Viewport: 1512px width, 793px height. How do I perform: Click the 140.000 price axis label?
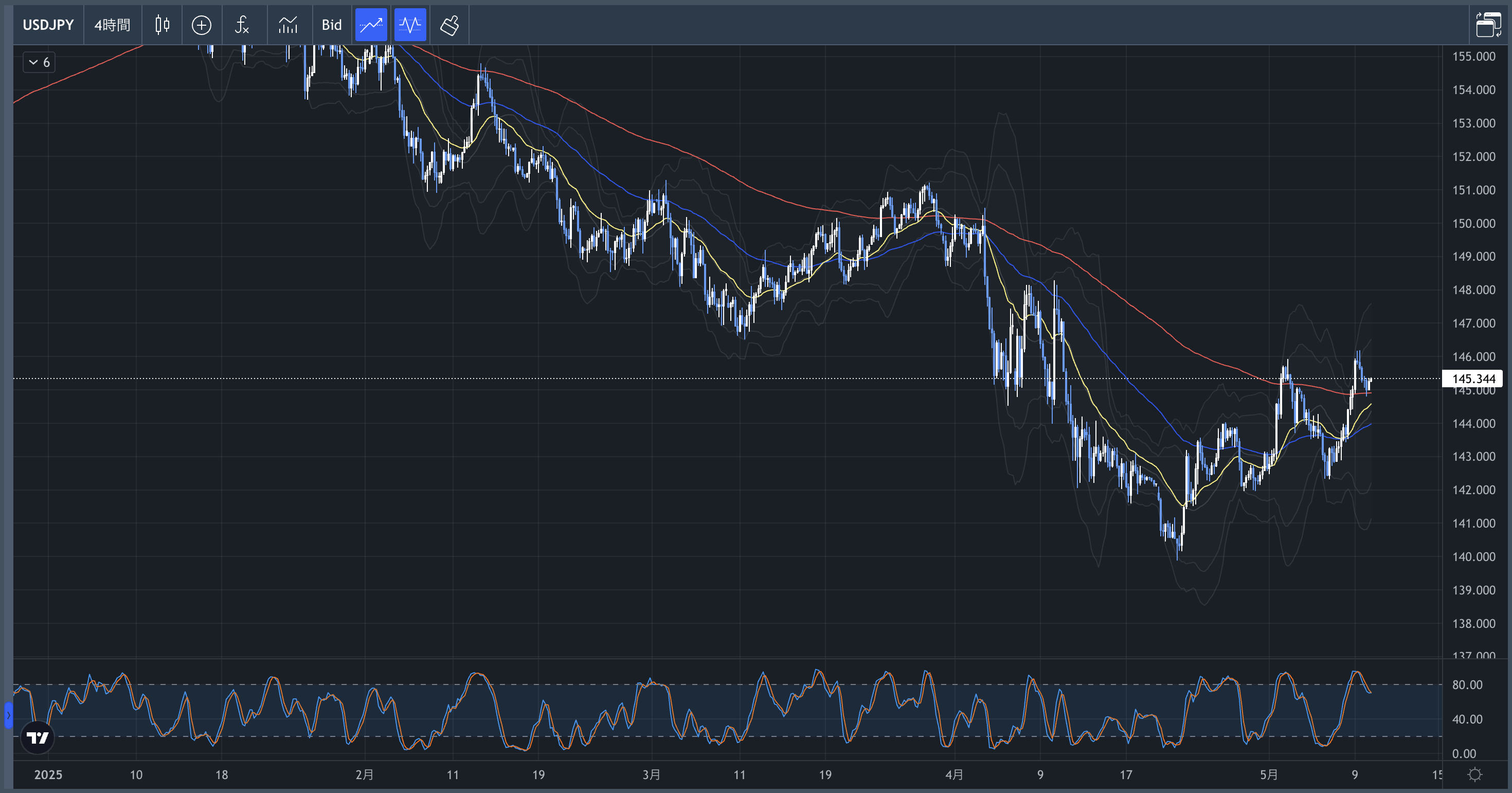pos(1474,556)
